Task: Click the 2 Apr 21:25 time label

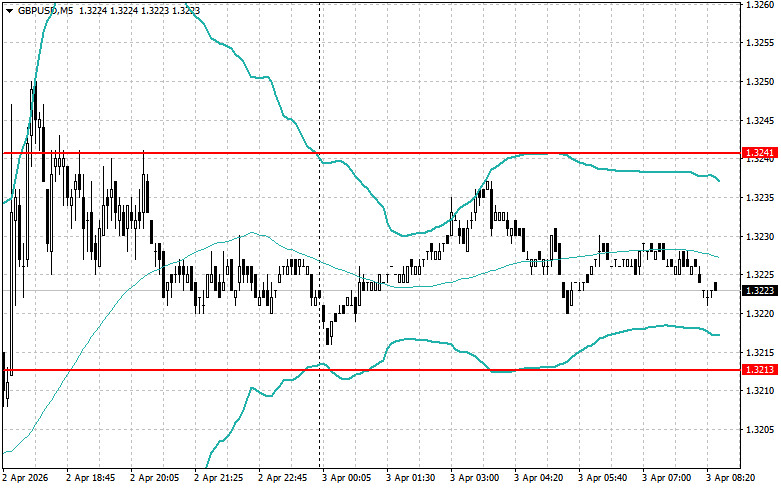Action: [219, 478]
